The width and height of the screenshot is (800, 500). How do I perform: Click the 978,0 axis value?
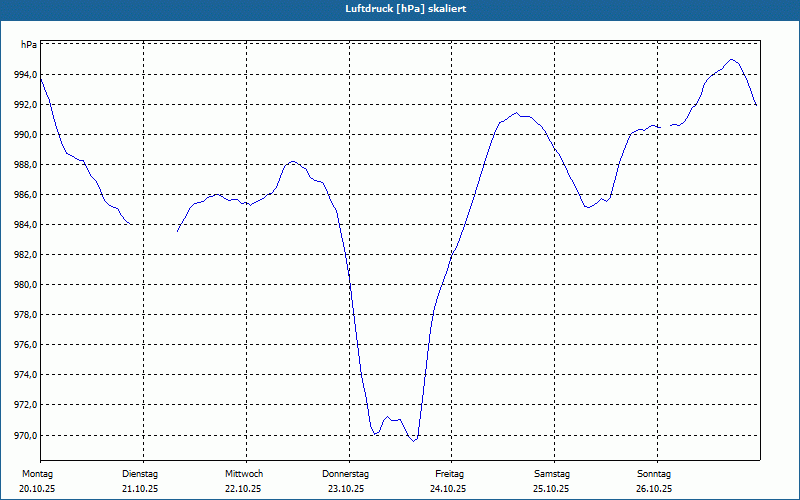click(x=26, y=315)
